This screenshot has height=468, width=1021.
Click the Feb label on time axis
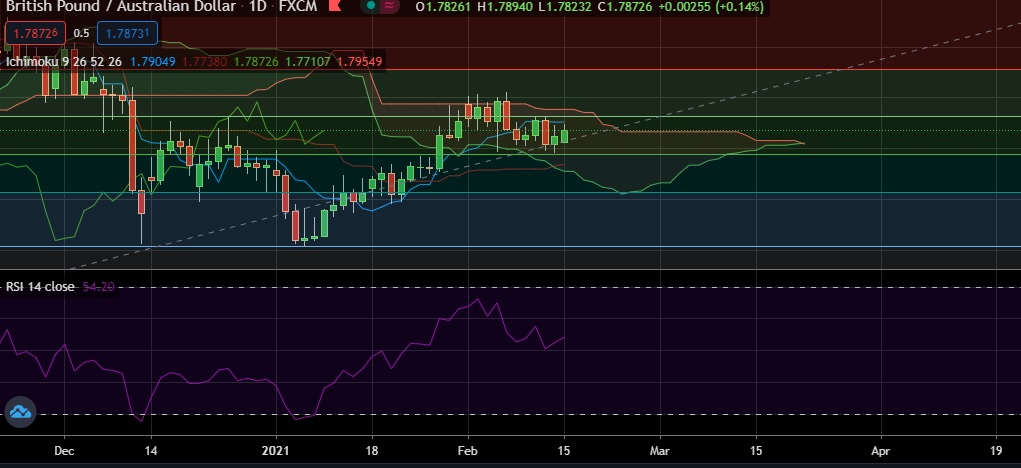468,450
